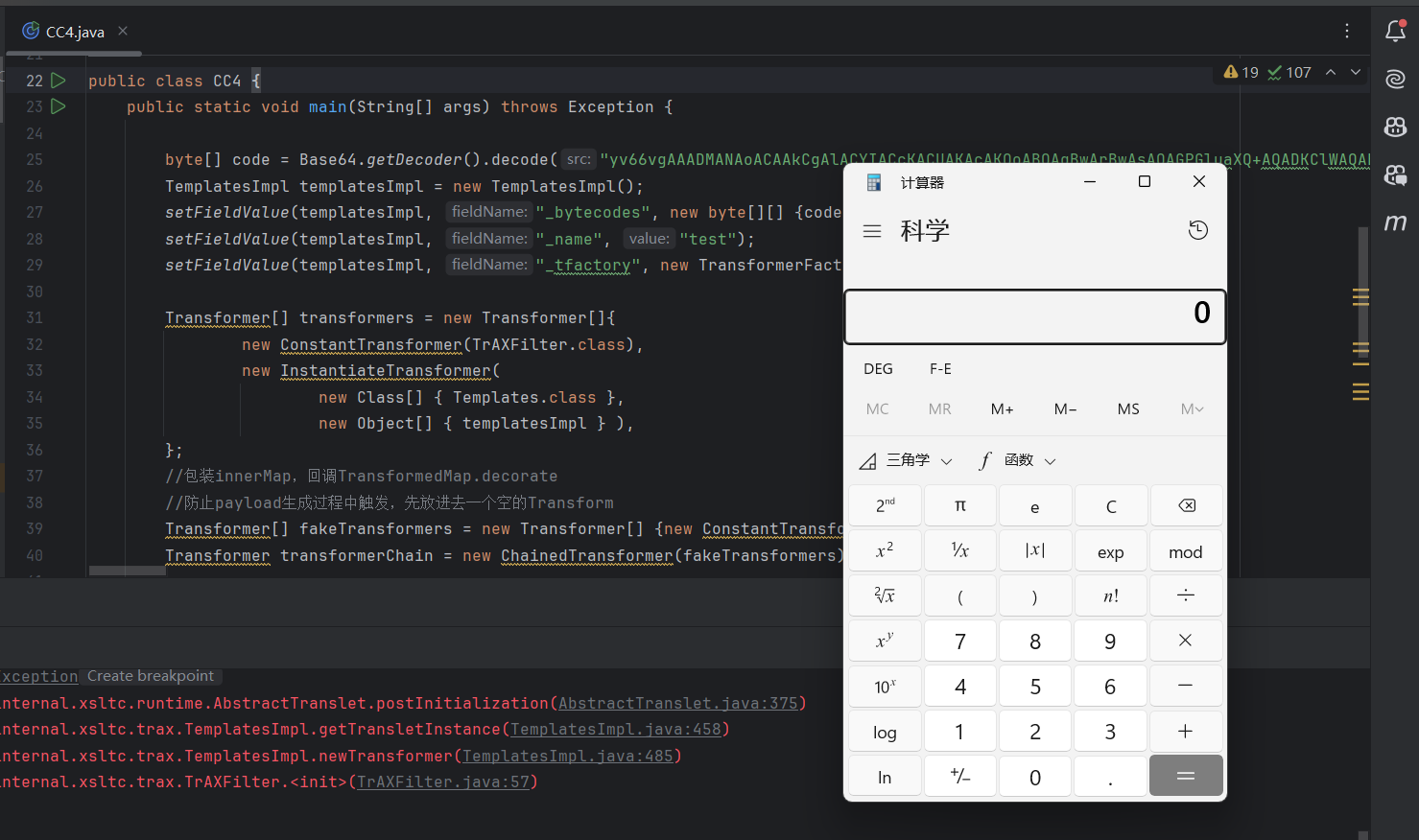
Task: Click x to the power y button
Action: (885, 641)
